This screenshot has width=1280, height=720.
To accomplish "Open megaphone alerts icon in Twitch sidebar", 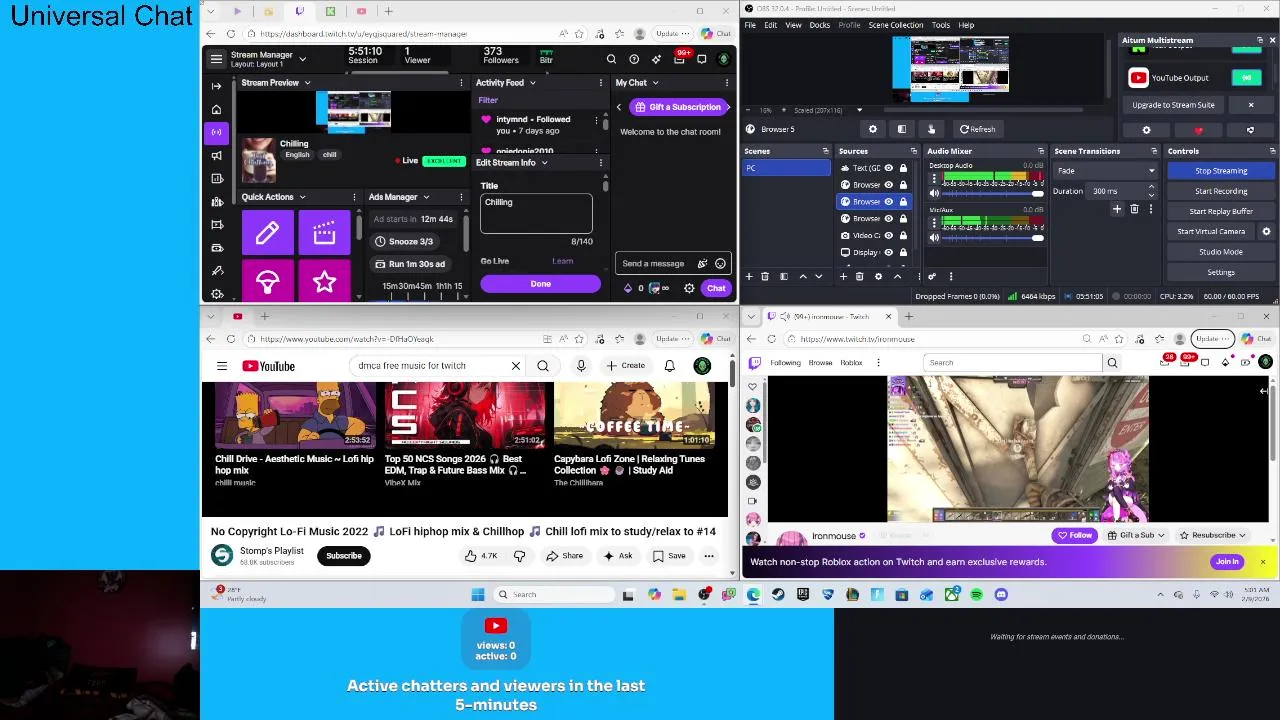I will (x=217, y=155).
